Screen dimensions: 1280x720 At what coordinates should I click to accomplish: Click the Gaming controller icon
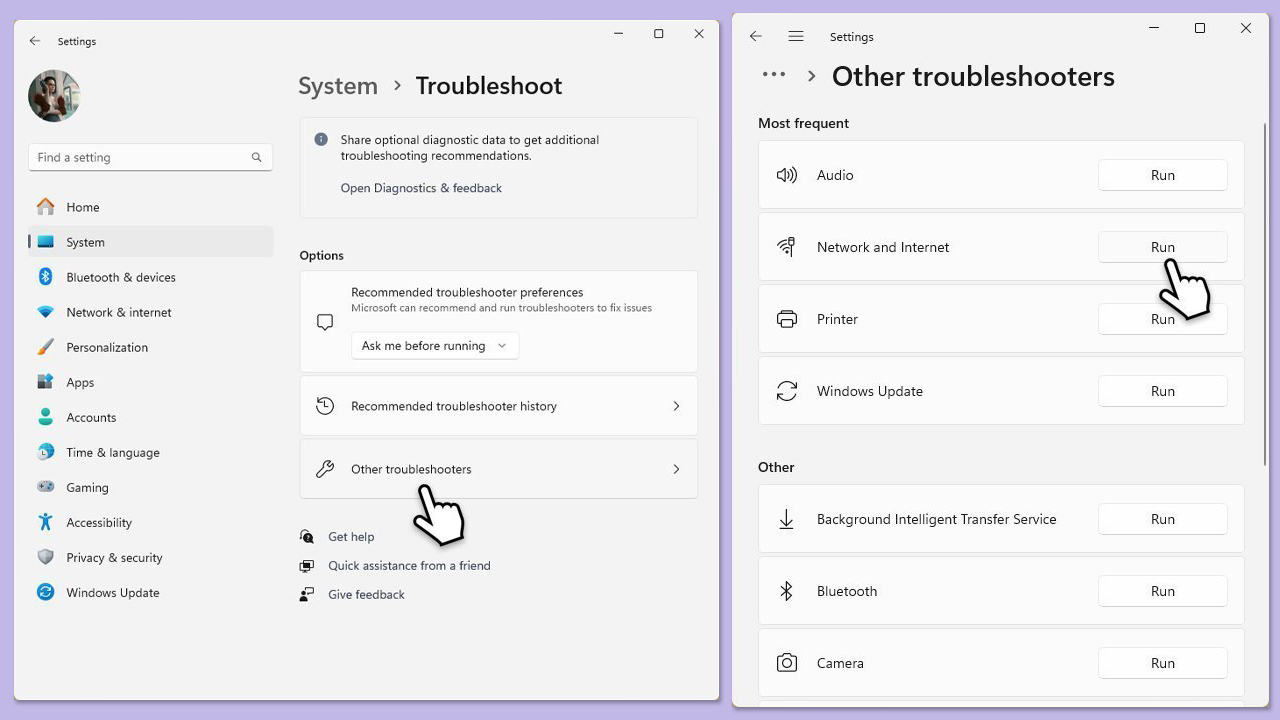(x=45, y=487)
